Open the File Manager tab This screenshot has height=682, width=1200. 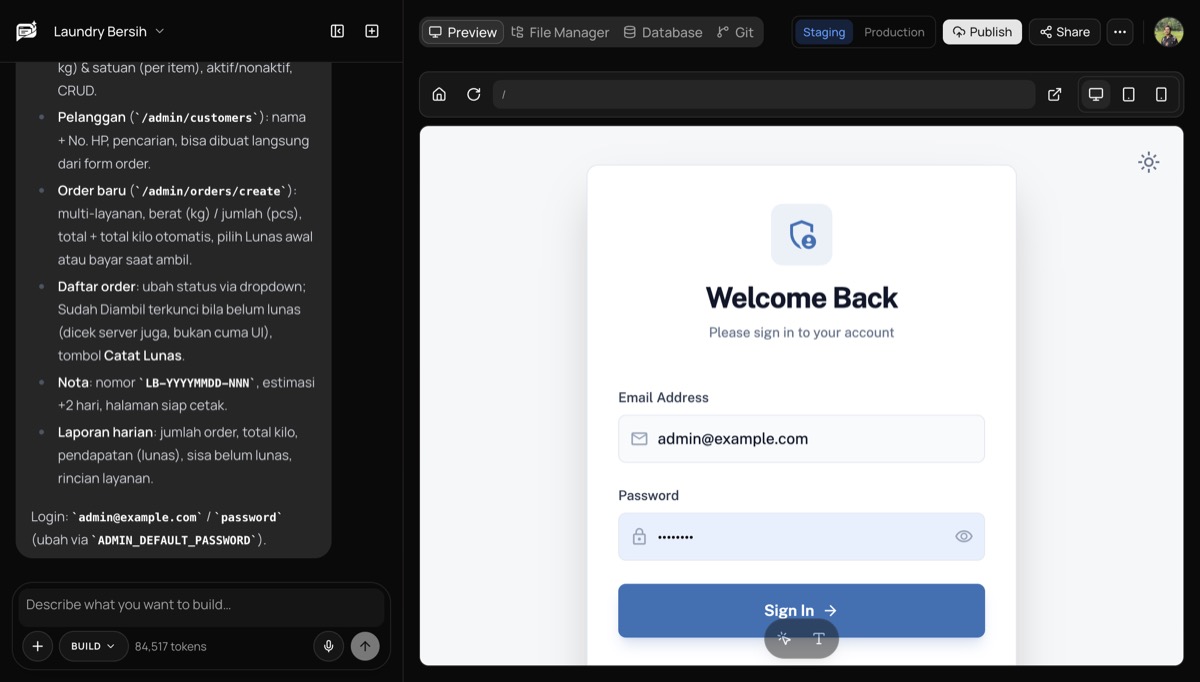[560, 32]
